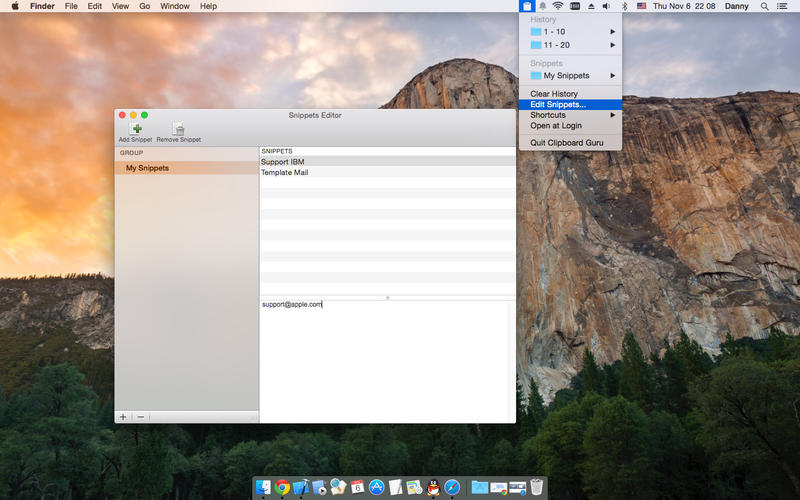Image resolution: width=800 pixels, height=500 pixels.
Task: Click the minus button to remove a group
Action: tap(141, 417)
